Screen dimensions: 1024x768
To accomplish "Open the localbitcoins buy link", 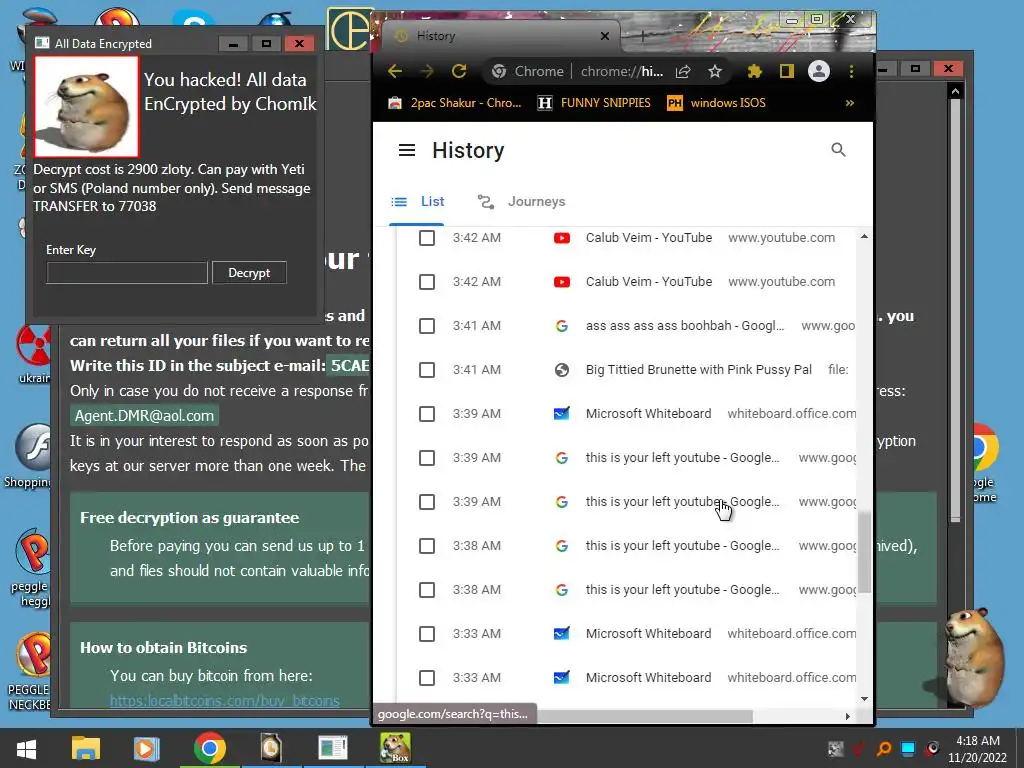I will pos(225,701).
